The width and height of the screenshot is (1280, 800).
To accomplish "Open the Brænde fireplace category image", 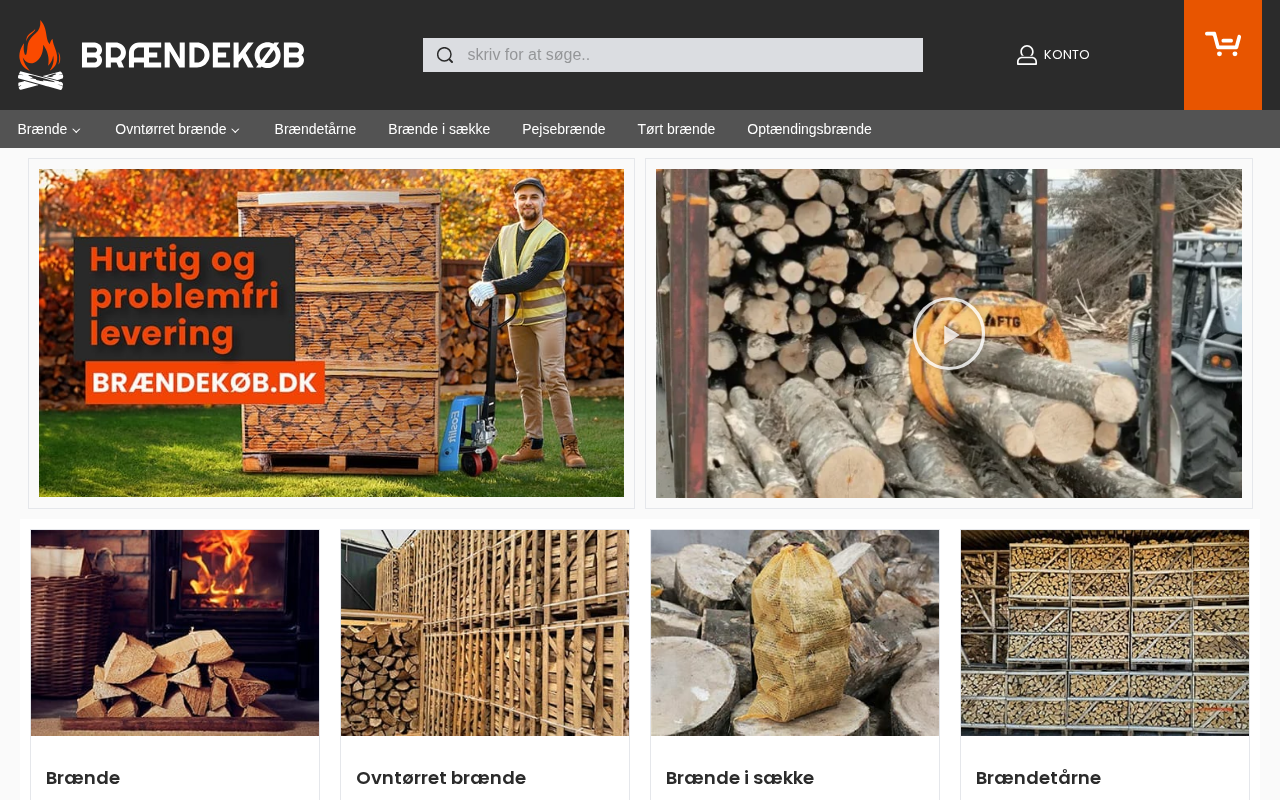I will [x=175, y=633].
